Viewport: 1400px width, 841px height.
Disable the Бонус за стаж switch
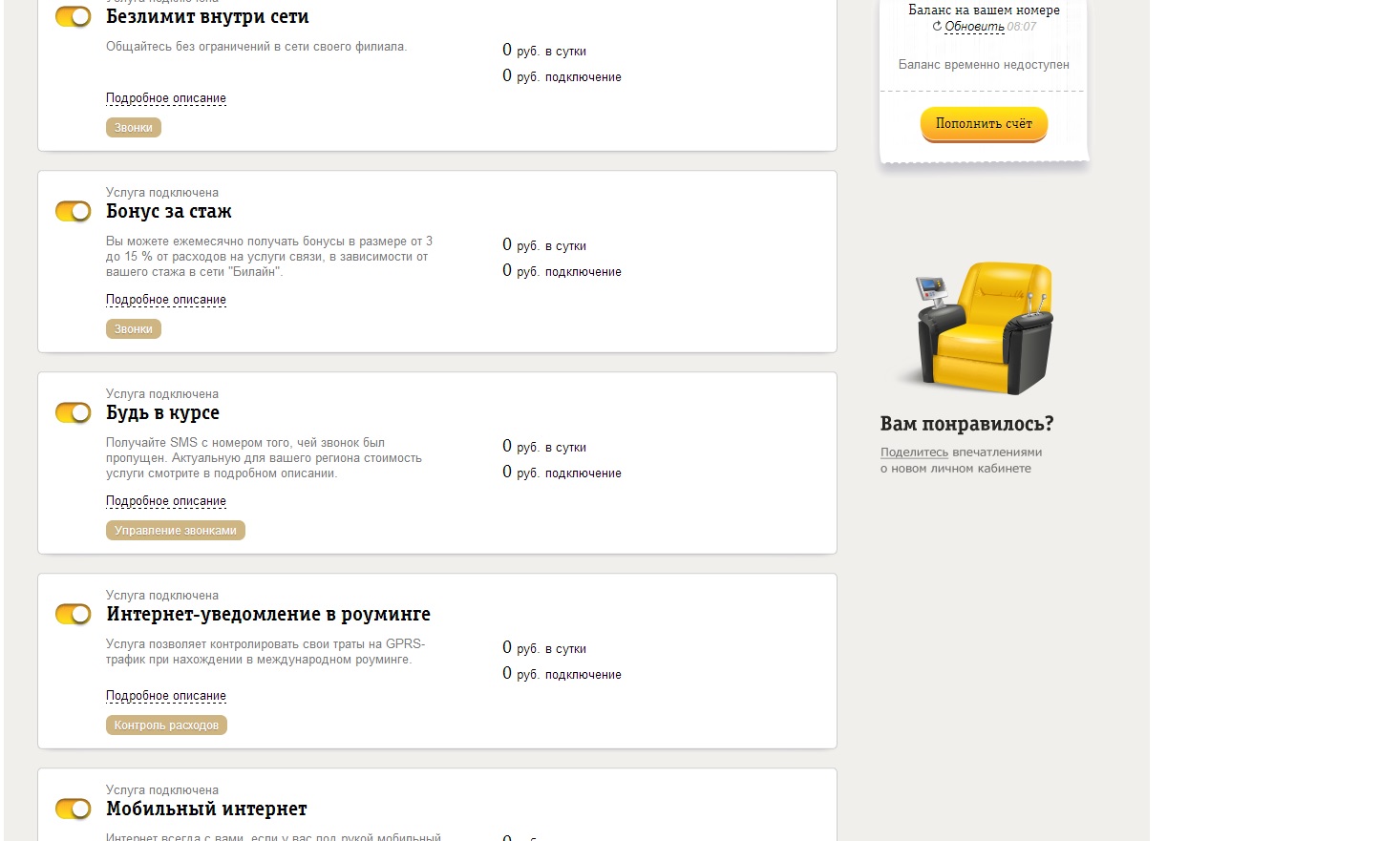coord(74,211)
